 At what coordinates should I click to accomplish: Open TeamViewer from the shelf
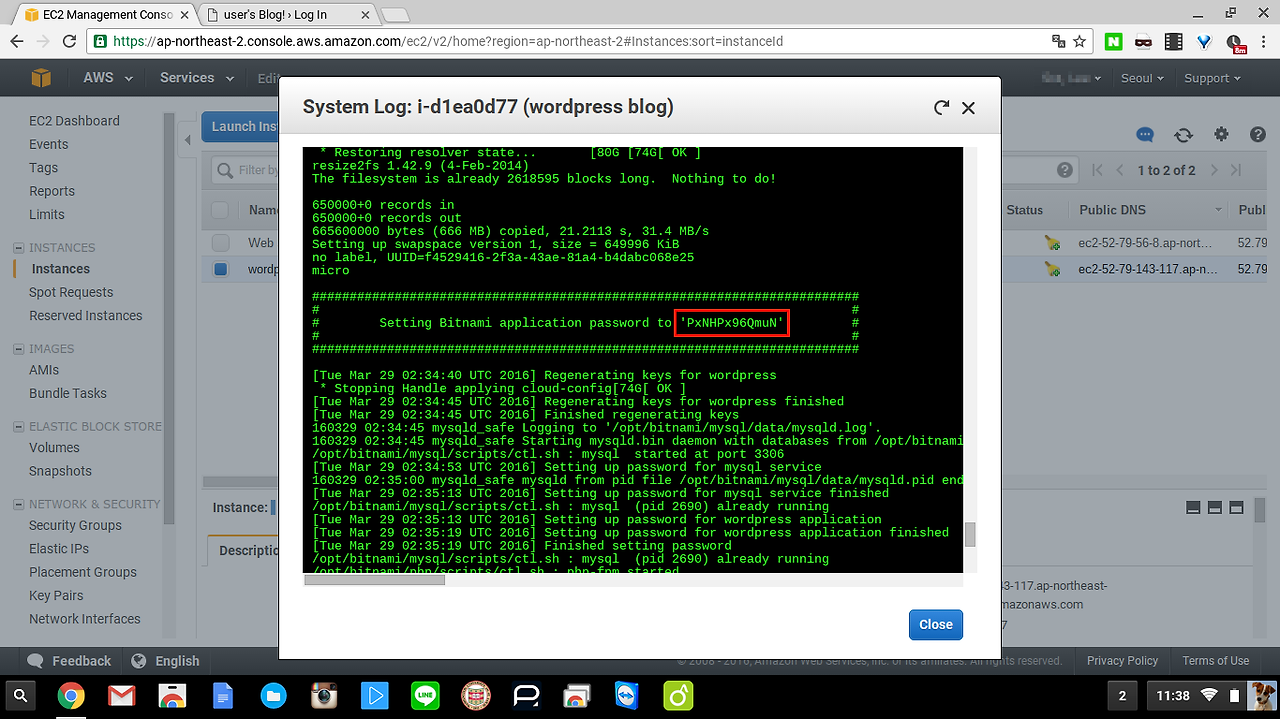click(x=626, y=695)
